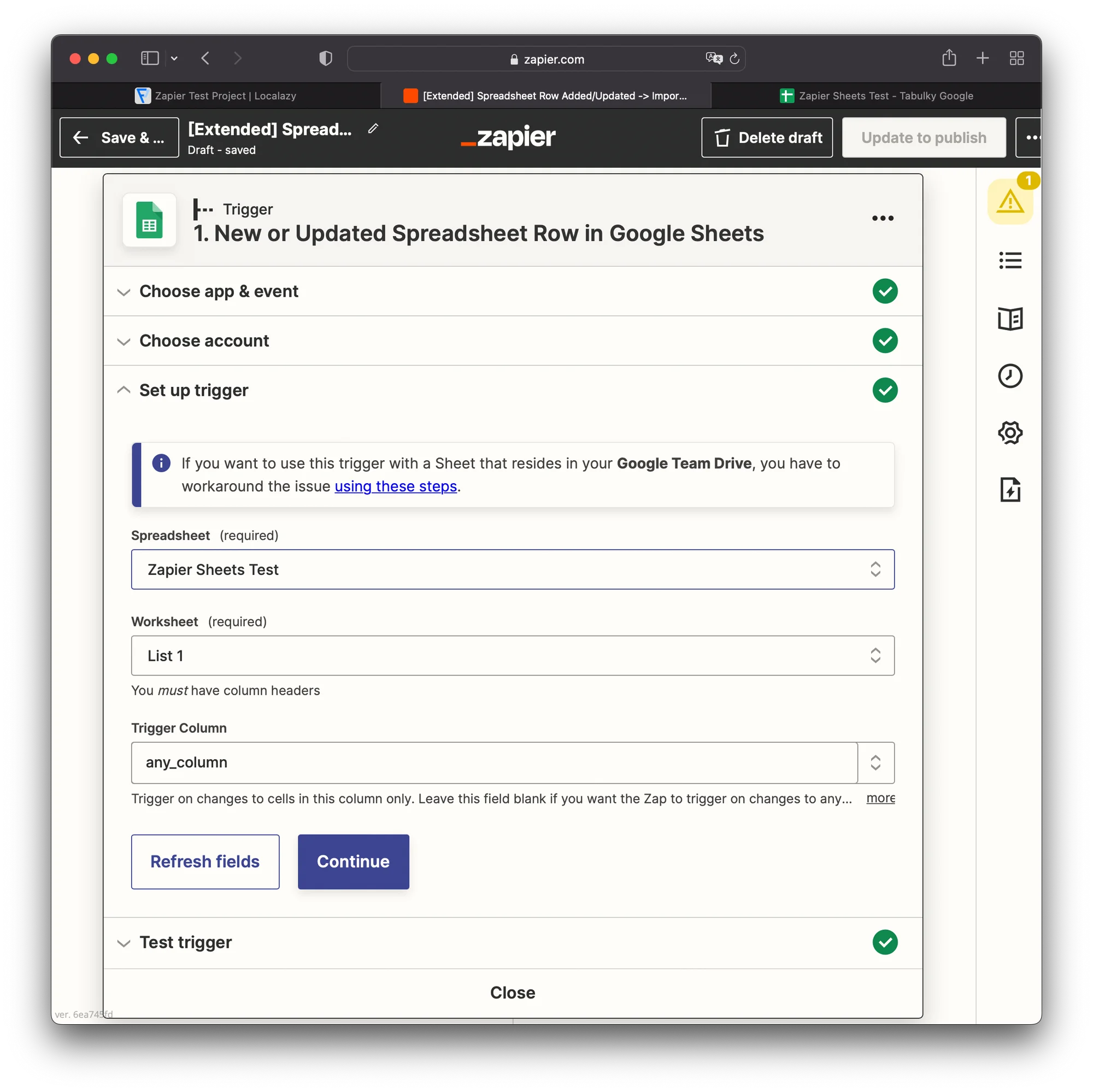Open the help guide book icon
The width and height of the screenshot is (1093, 1092).
1010,319
